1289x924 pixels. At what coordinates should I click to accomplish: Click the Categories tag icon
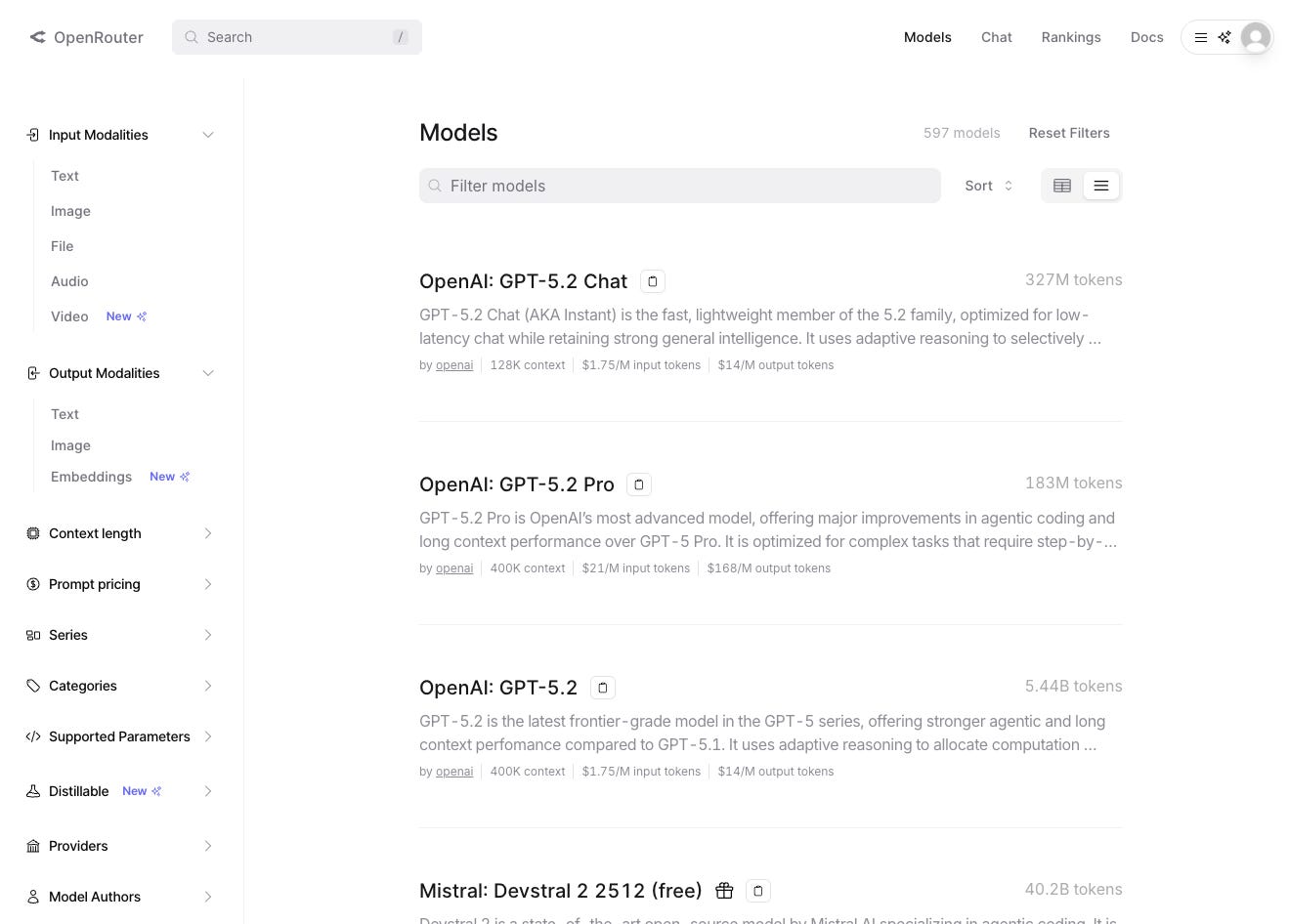(x=33, y=686)
